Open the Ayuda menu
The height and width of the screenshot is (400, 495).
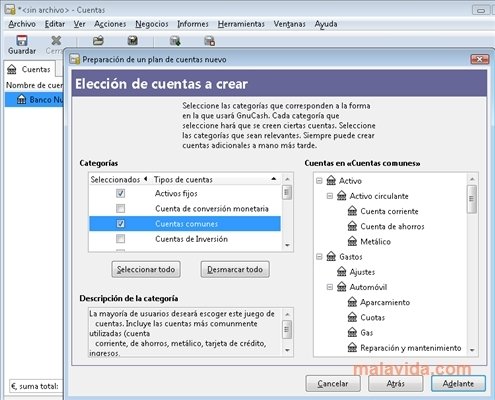coord(326,24)
